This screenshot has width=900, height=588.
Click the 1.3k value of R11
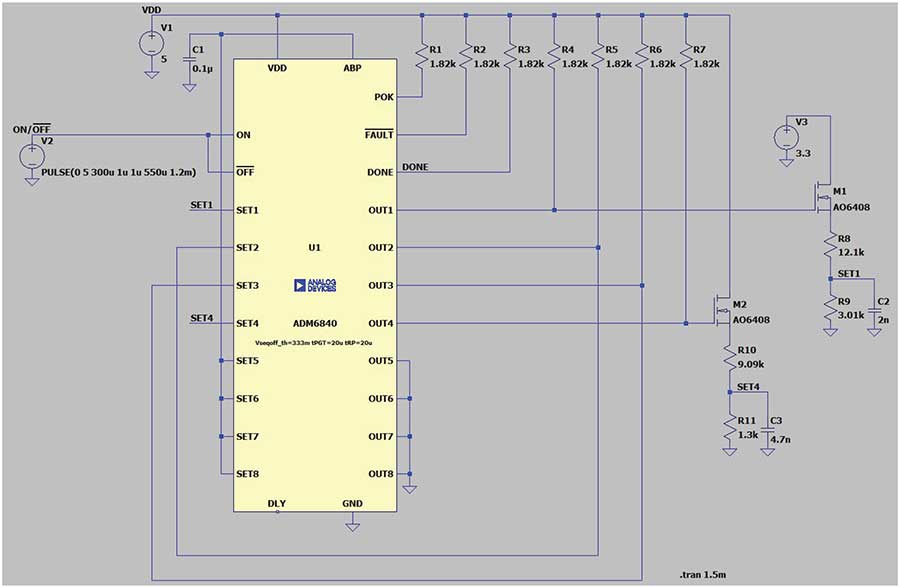click(748, 435)
